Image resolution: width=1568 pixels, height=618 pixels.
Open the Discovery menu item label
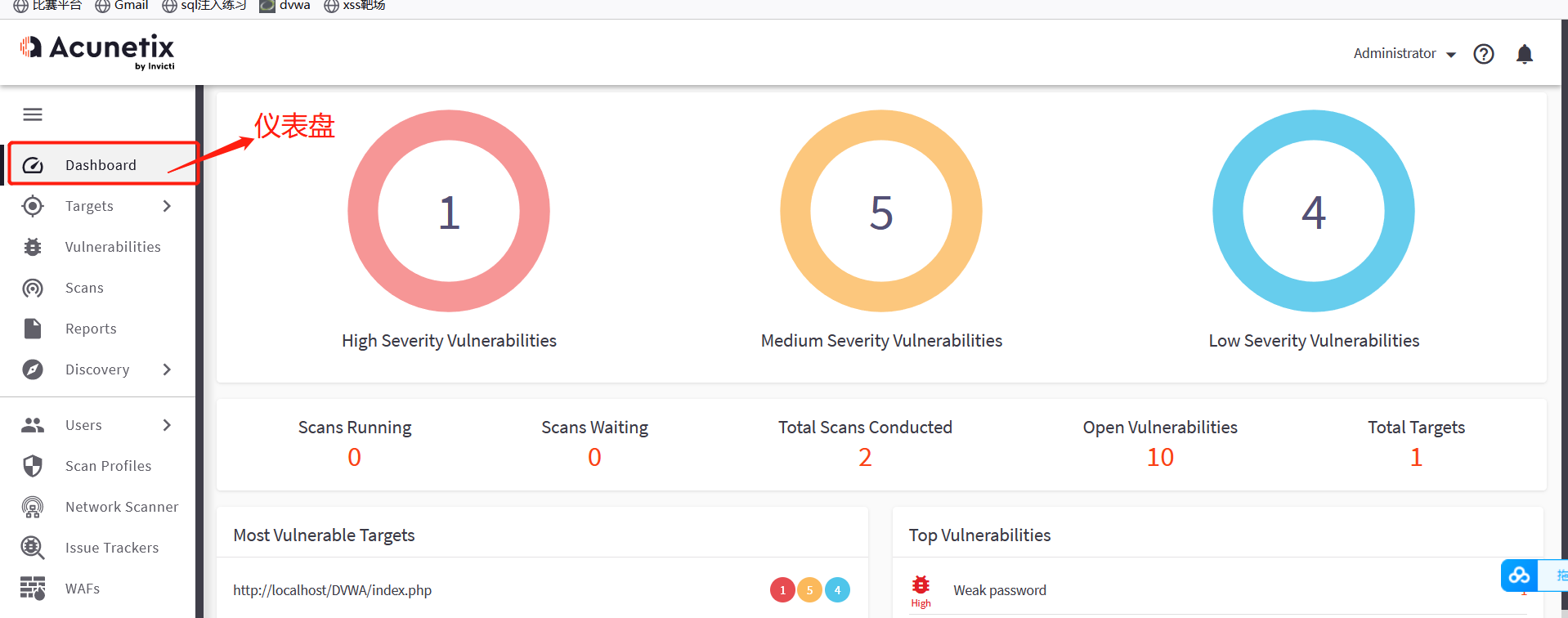coord(97,369)
